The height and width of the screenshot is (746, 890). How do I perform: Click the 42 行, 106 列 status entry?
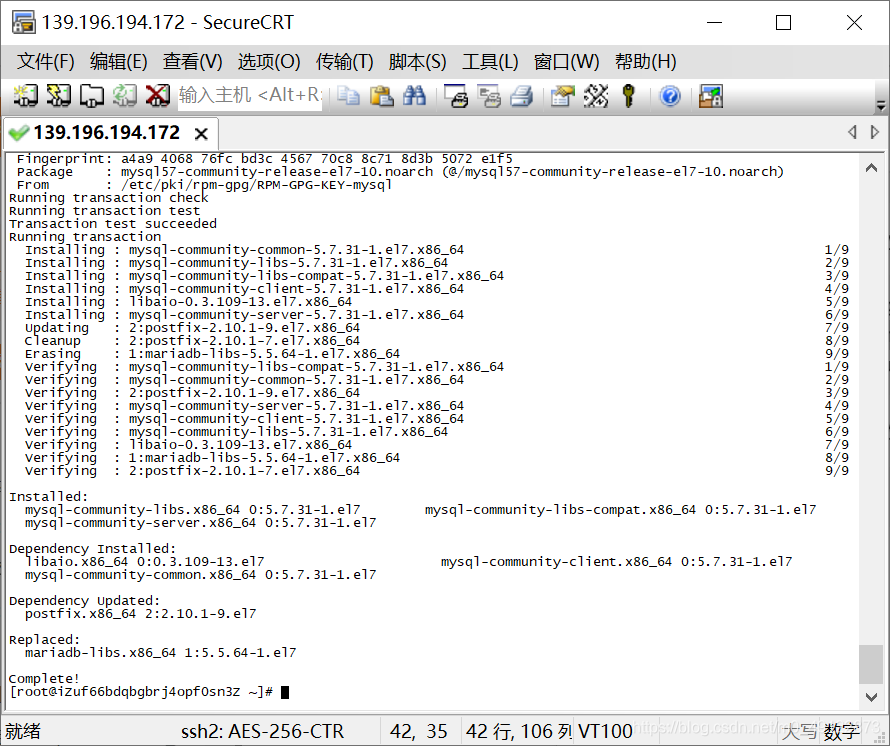pos(519,731)
